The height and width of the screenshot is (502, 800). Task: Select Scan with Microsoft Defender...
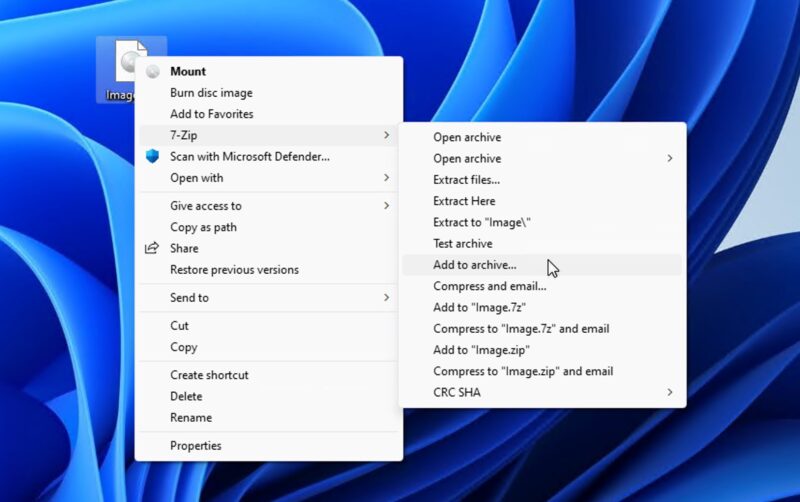tap(269, 157)
